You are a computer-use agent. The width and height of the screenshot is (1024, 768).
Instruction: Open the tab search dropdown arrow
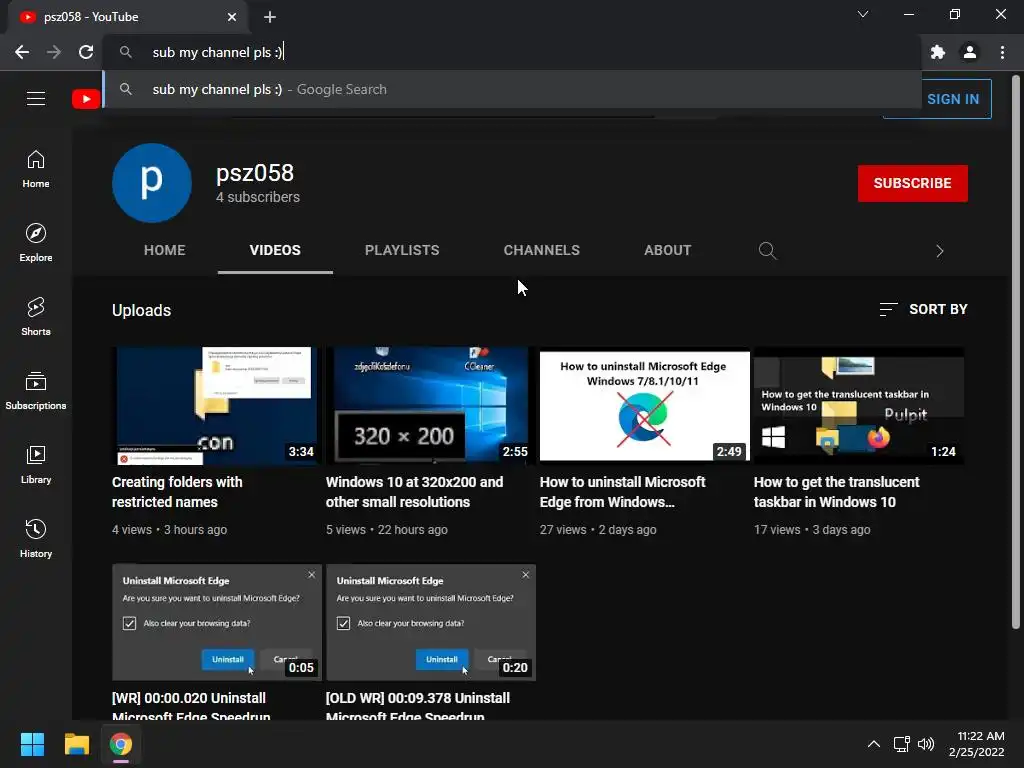pos(863,14)
